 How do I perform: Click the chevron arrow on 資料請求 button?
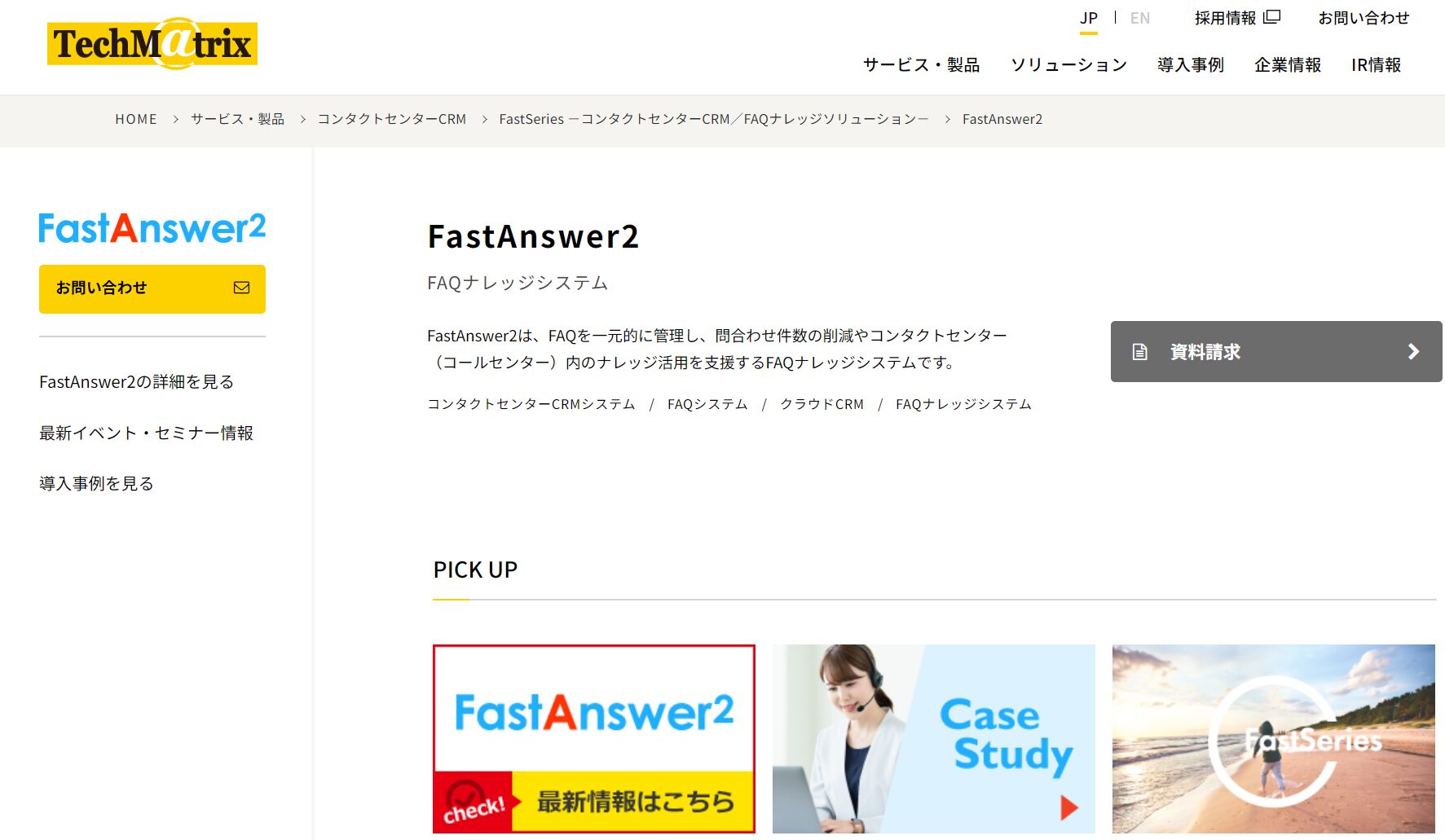point(1413,351)
